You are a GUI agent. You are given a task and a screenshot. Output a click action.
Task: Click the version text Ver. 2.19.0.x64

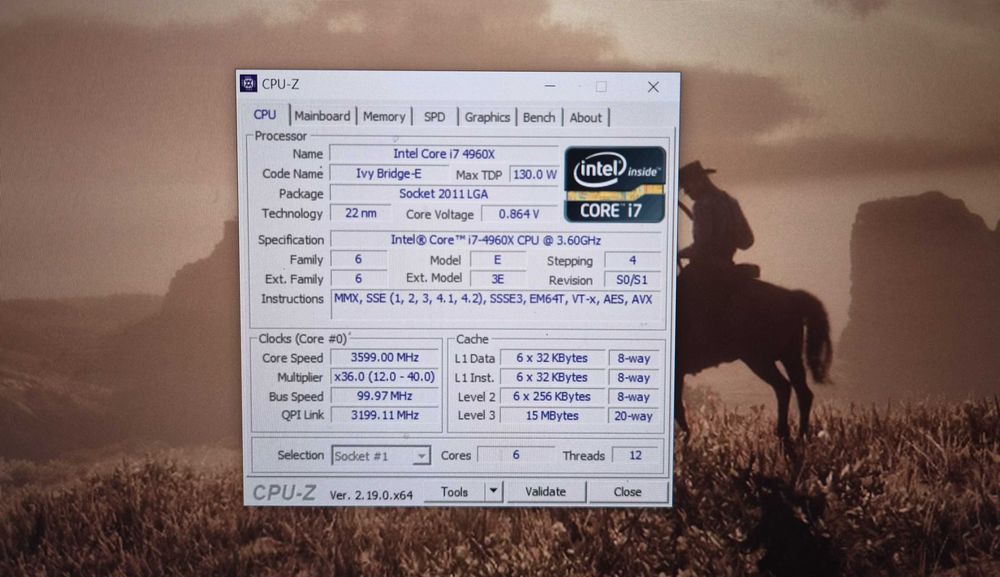(371, 495)
